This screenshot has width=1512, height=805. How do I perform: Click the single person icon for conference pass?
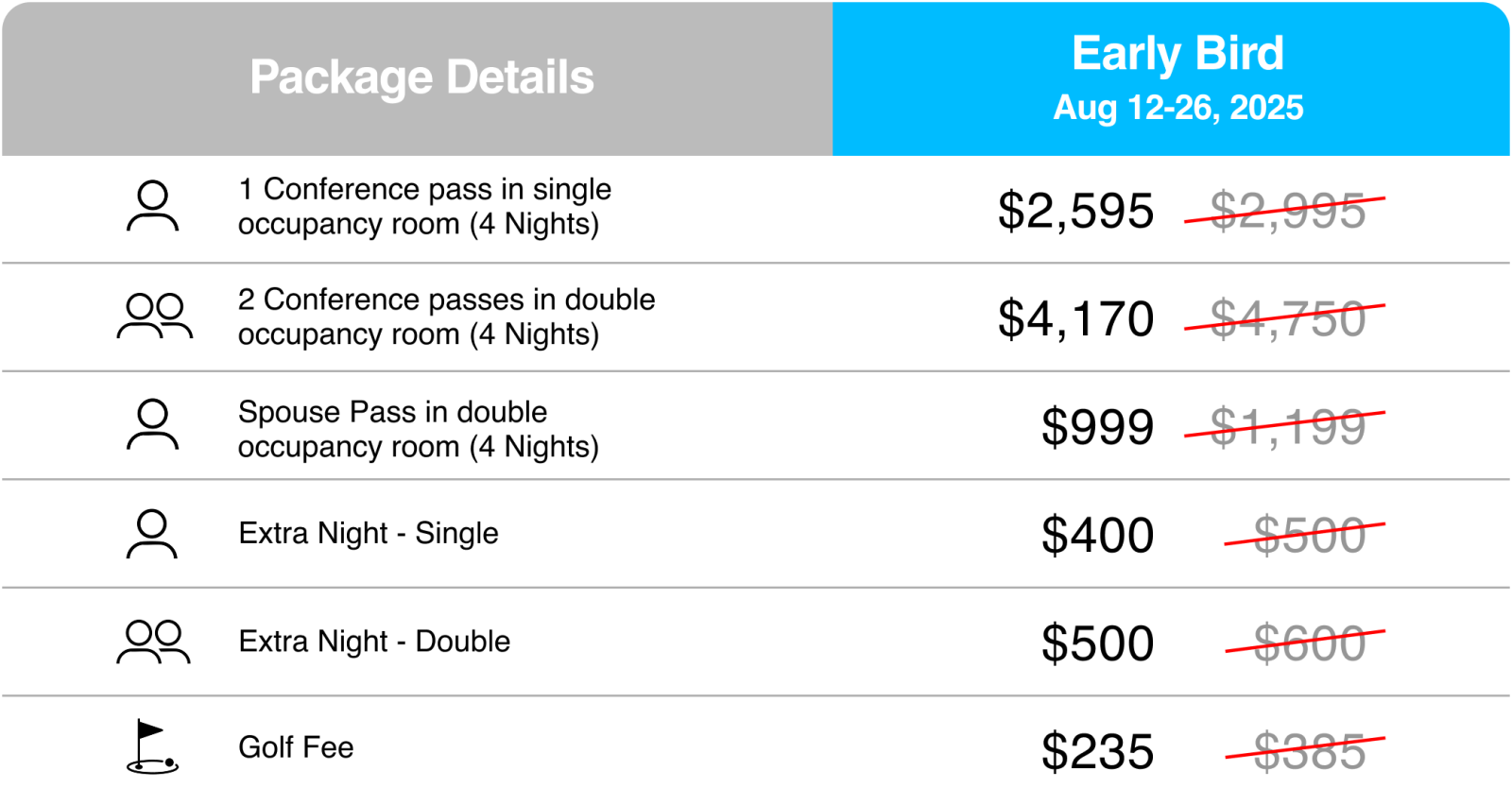coord(152,207)
